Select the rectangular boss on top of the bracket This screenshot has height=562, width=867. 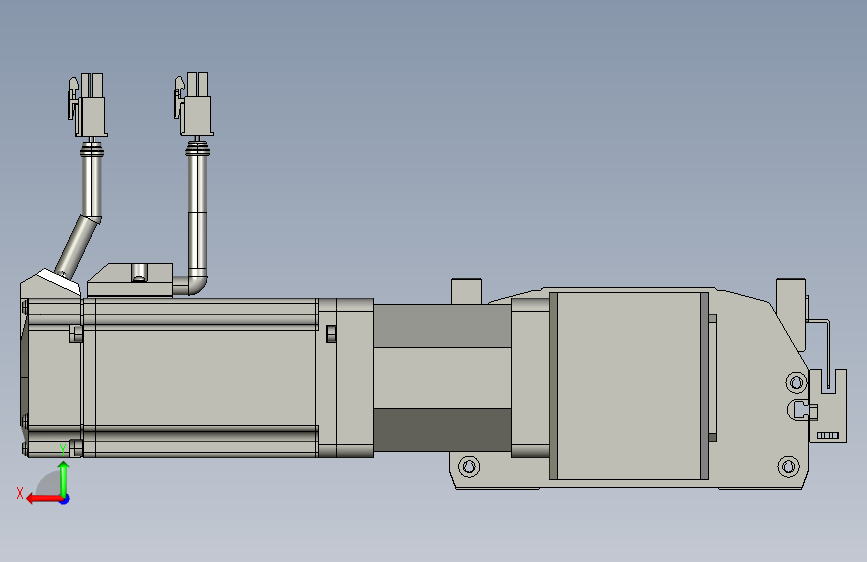coord(466,291)
